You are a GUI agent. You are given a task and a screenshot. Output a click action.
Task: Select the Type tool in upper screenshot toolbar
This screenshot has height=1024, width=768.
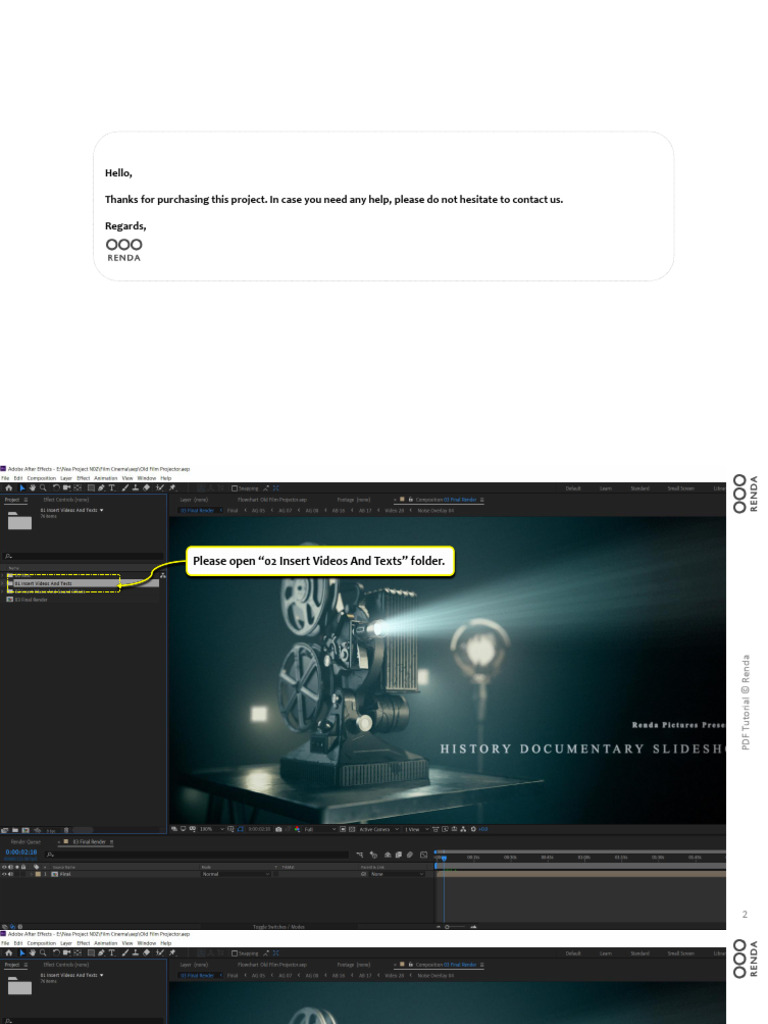(x=112, y=488)
